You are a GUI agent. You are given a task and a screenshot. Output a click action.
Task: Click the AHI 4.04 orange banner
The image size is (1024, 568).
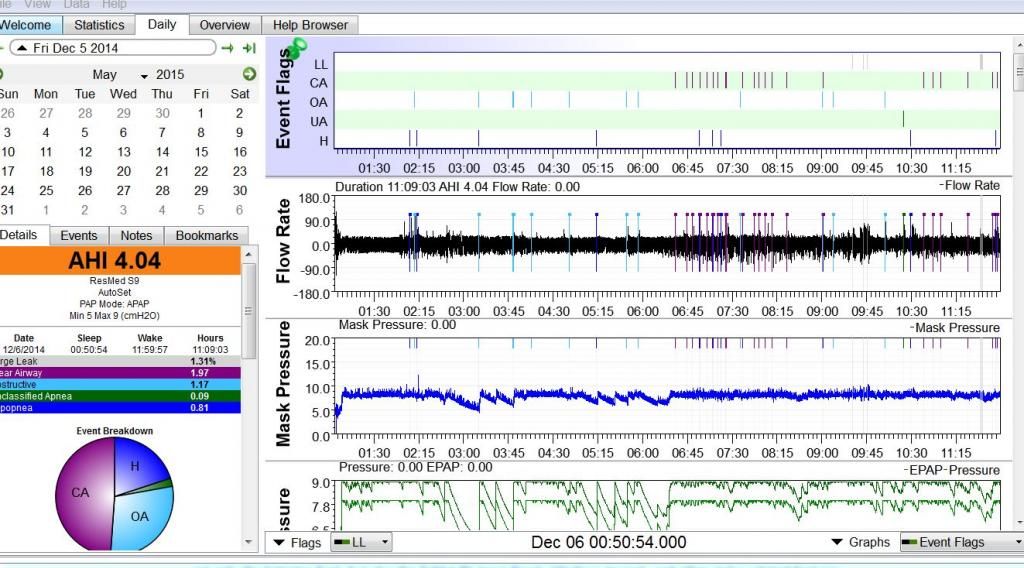click(x=120, y=260)
